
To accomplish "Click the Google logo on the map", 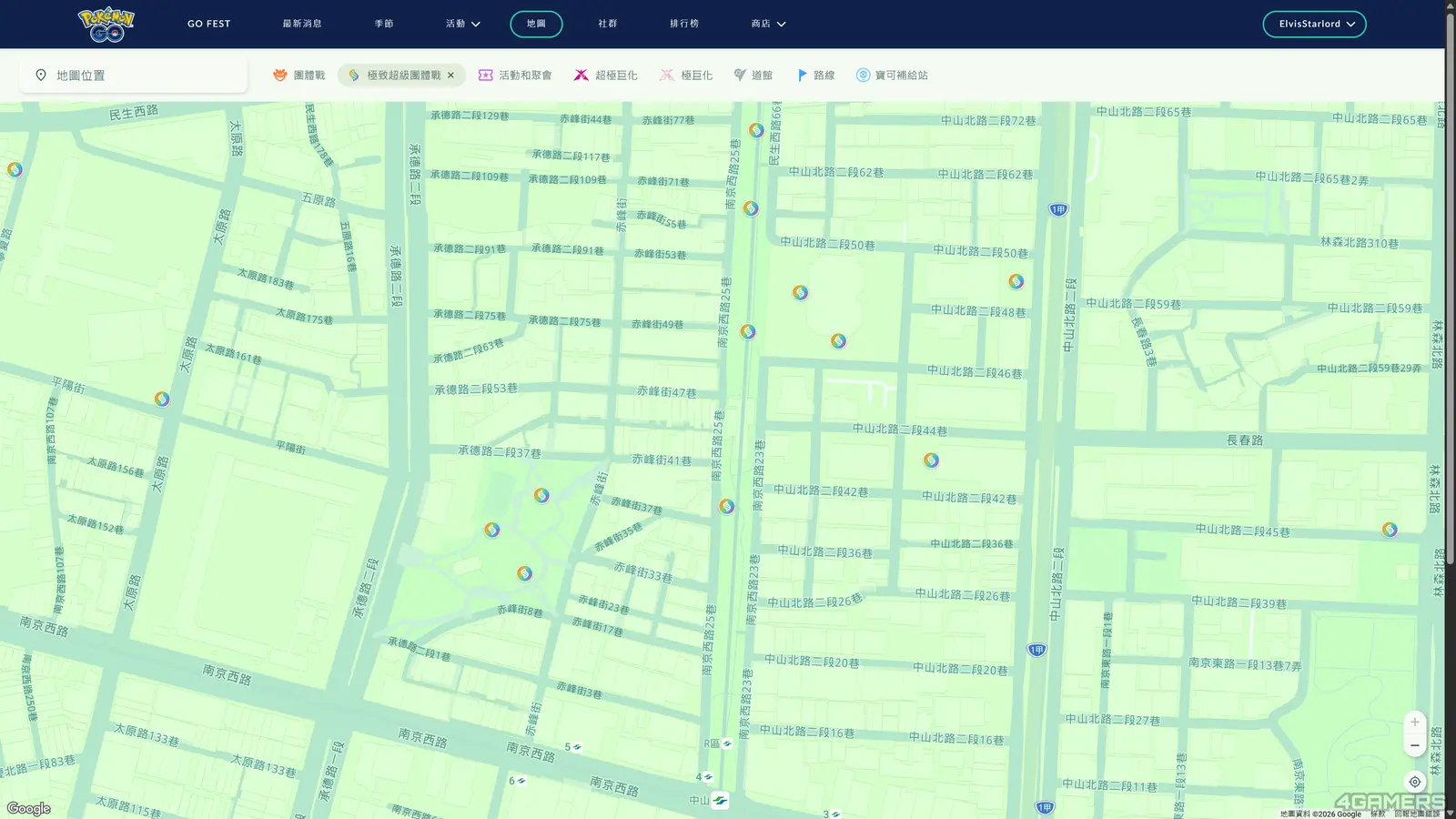I will pyautogui.click(x=29, y=808).
